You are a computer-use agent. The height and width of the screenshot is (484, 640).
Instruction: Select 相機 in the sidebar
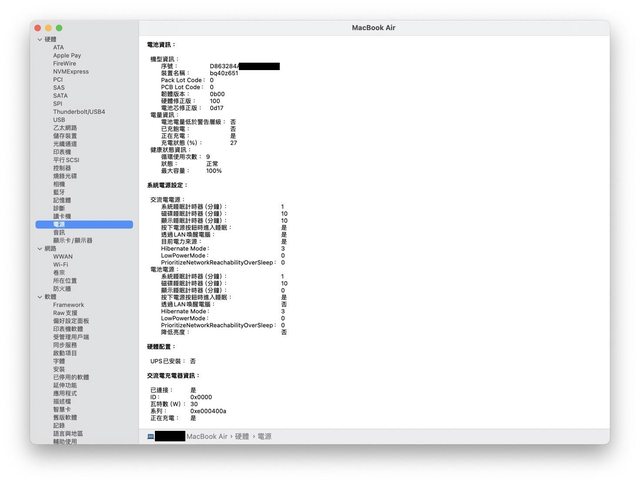(59, 184)
